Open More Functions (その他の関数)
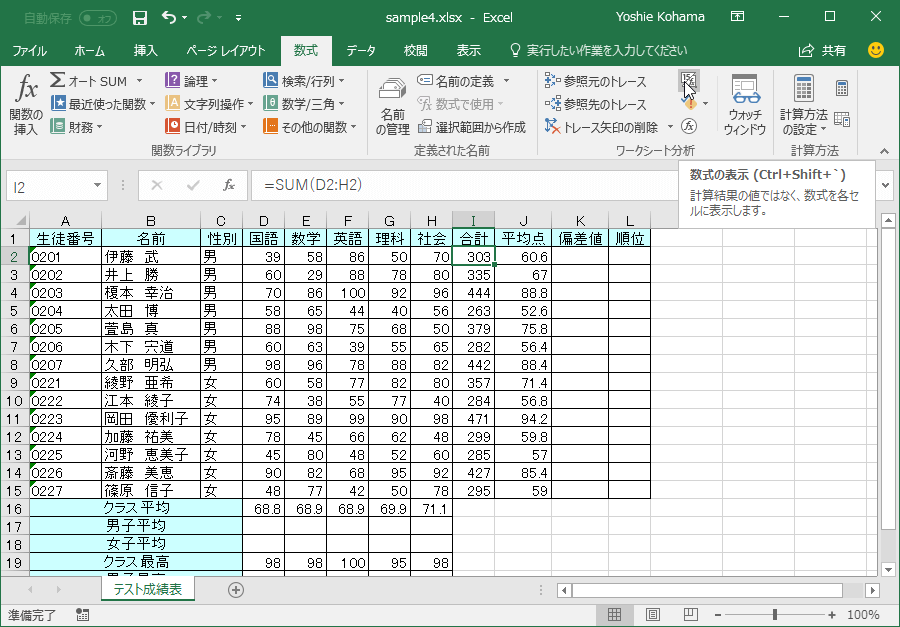This screenshot has height=627, width=900. pos(310,127)
